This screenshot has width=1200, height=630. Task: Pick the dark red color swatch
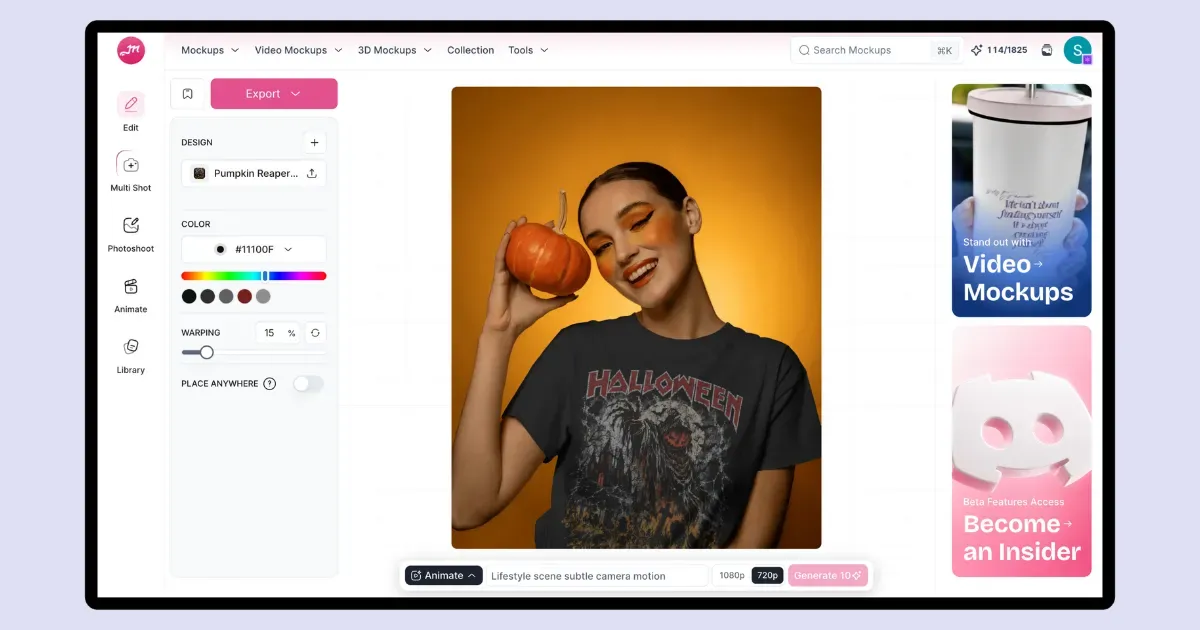pos(245,296)
